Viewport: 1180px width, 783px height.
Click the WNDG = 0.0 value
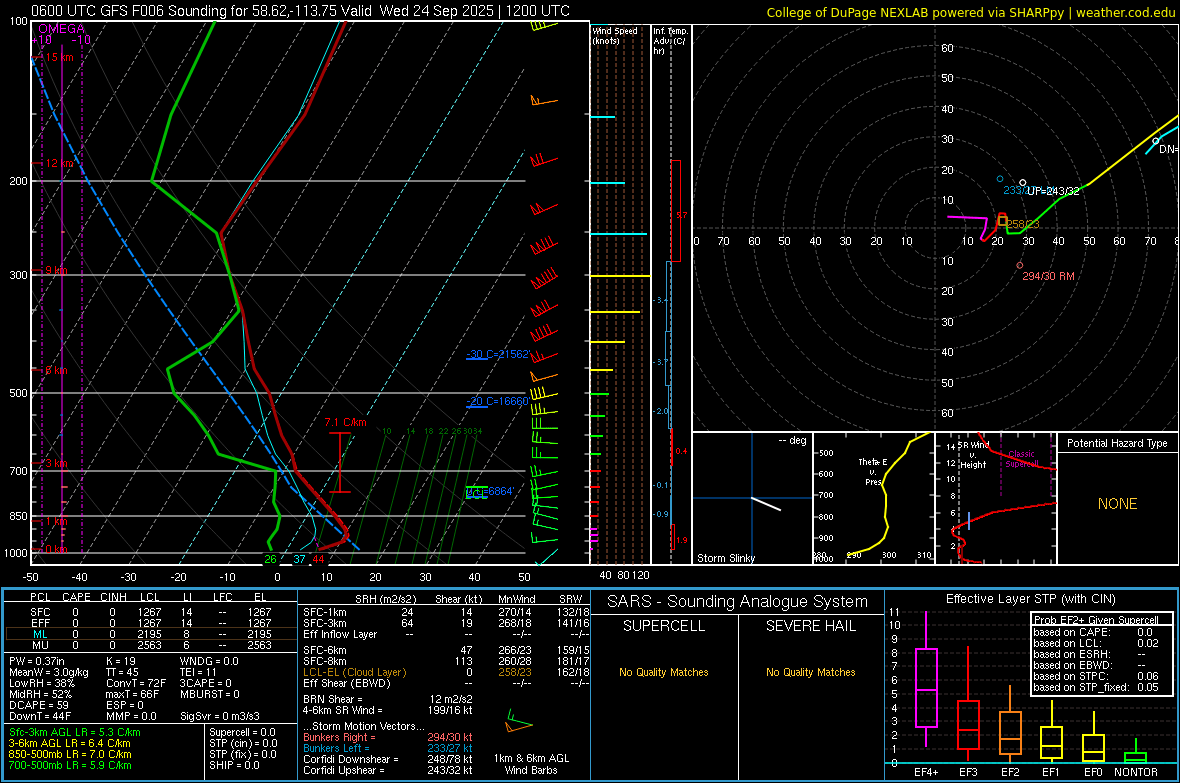[x=209, y=661]
